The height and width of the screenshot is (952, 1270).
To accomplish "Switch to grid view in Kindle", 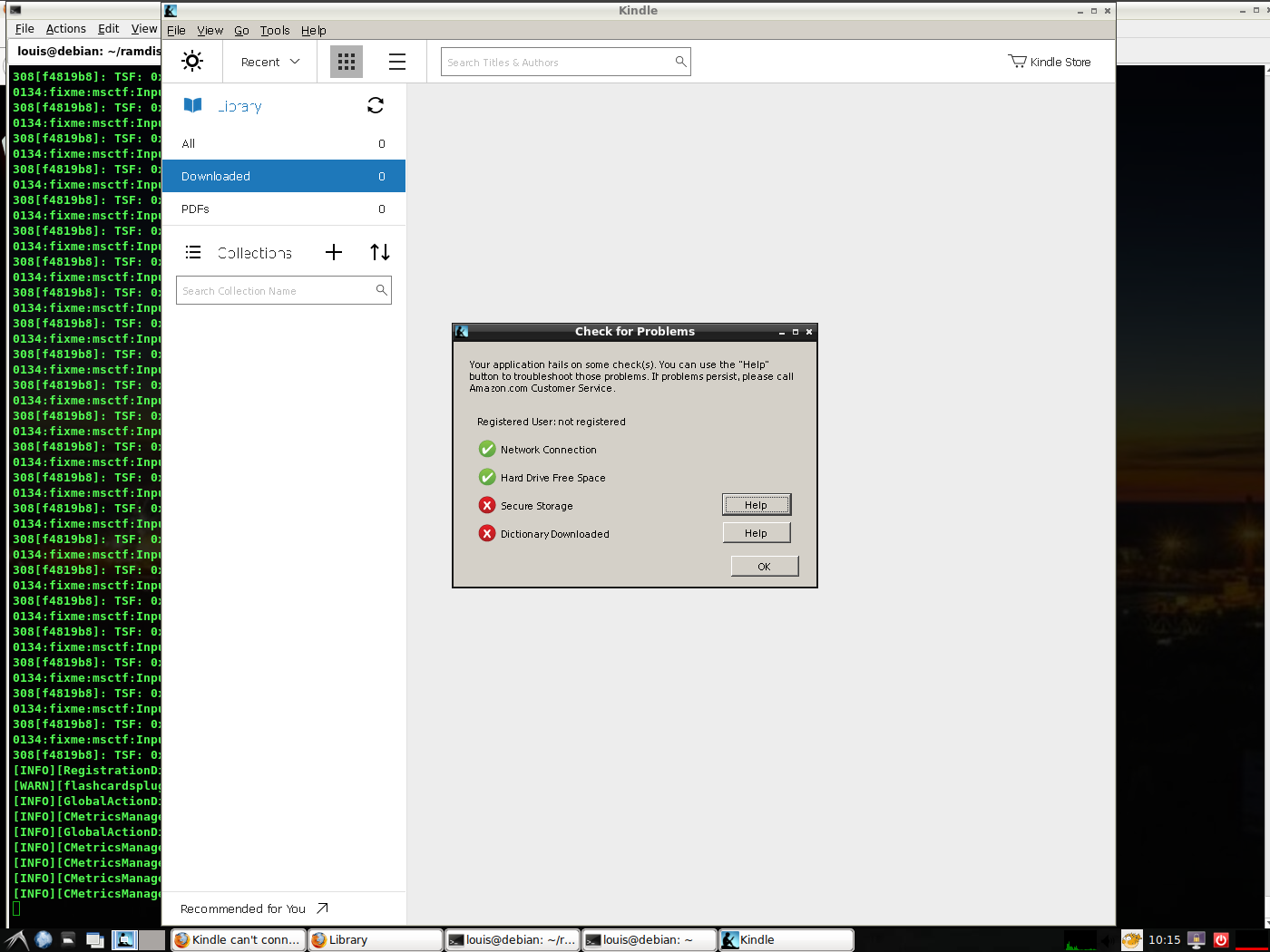I will pos(347,62).
